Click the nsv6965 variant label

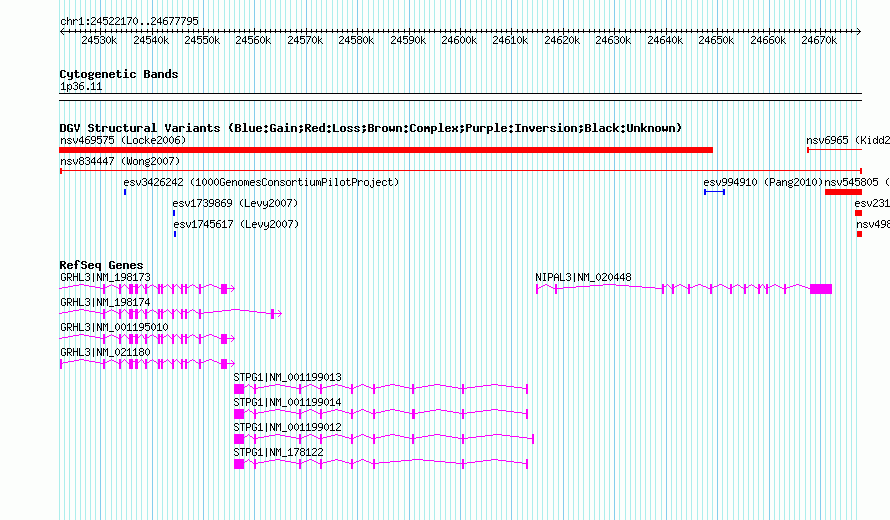pos(848,140)
